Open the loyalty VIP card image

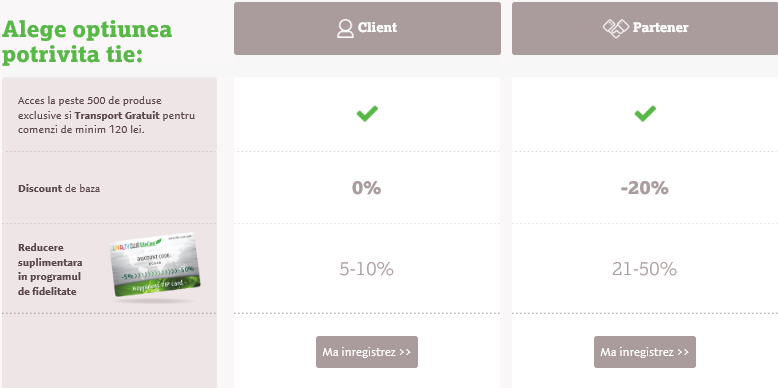point(154,265)
